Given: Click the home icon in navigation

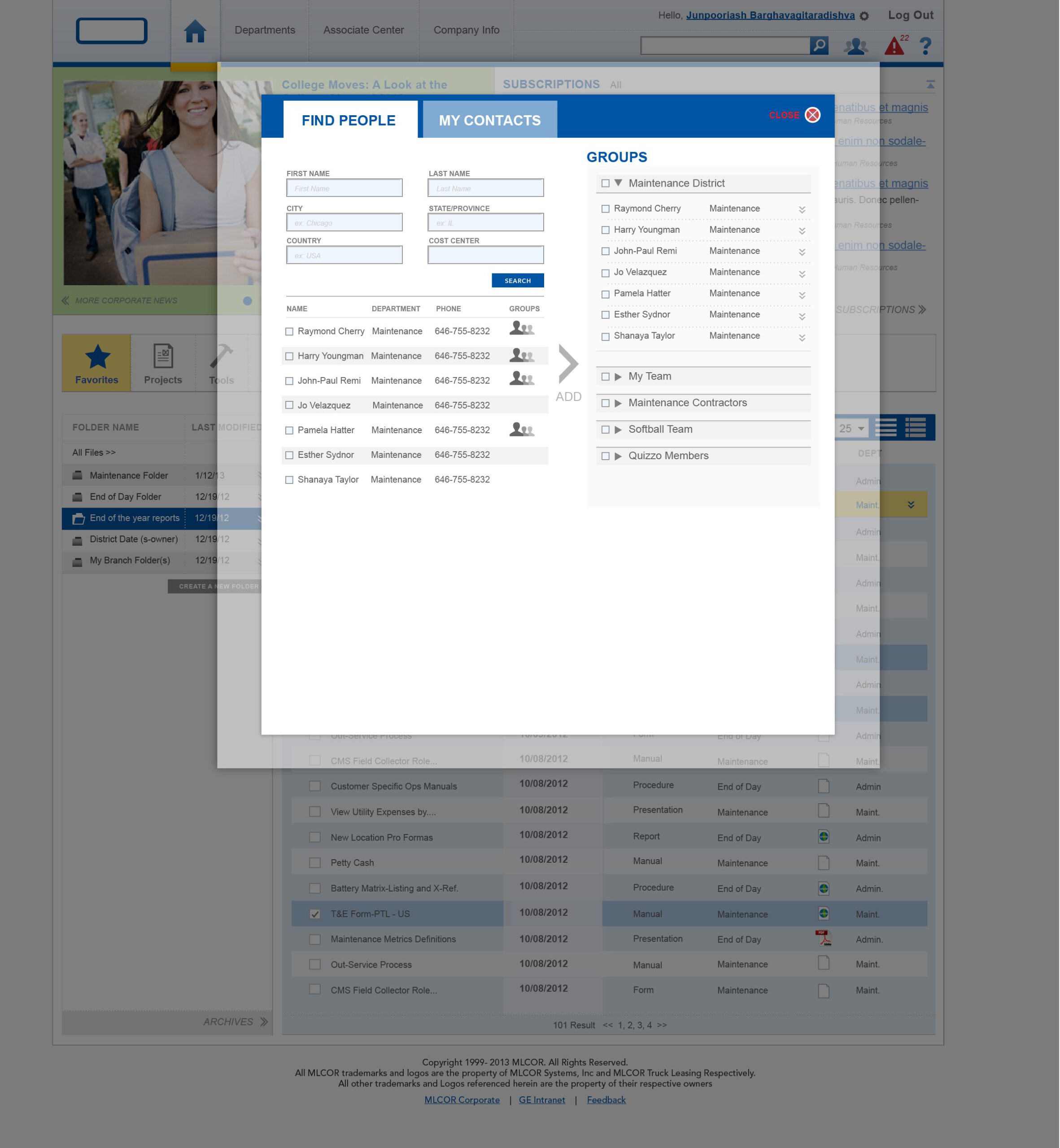Looking at the screenshot, I should pyautogui.click(x=194, y=31).
